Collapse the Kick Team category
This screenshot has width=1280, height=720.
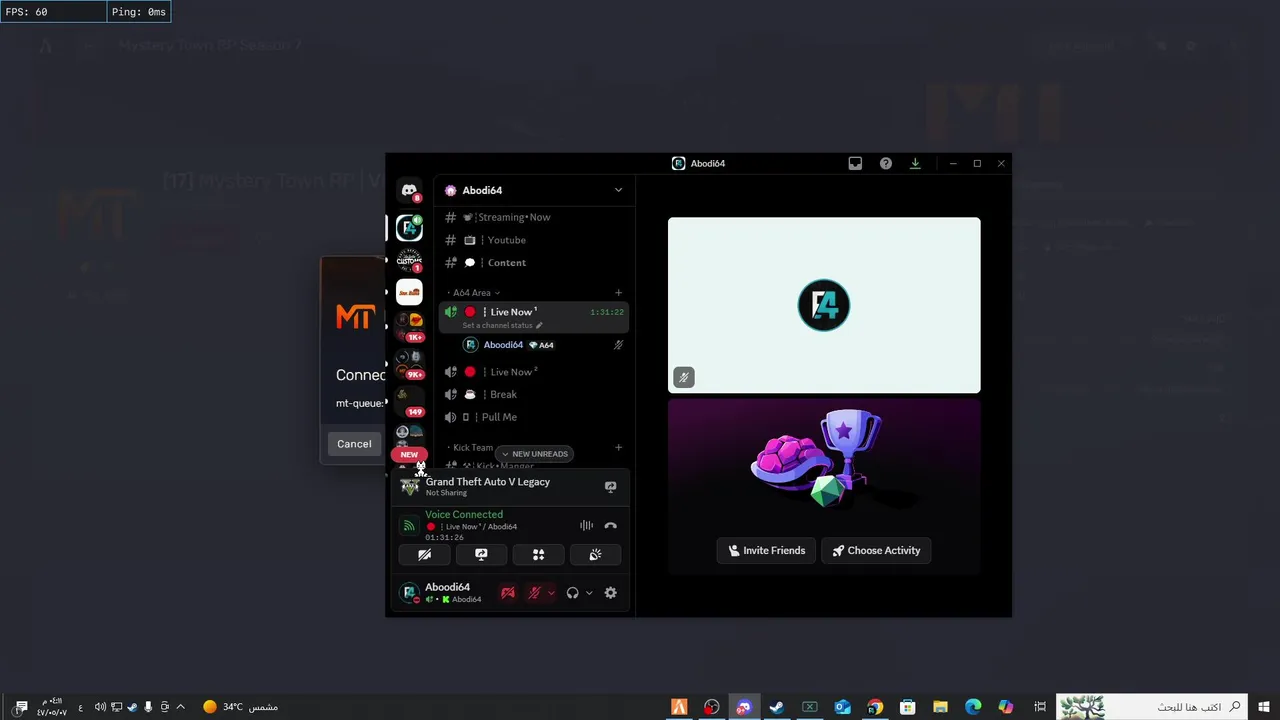(472, 448)
